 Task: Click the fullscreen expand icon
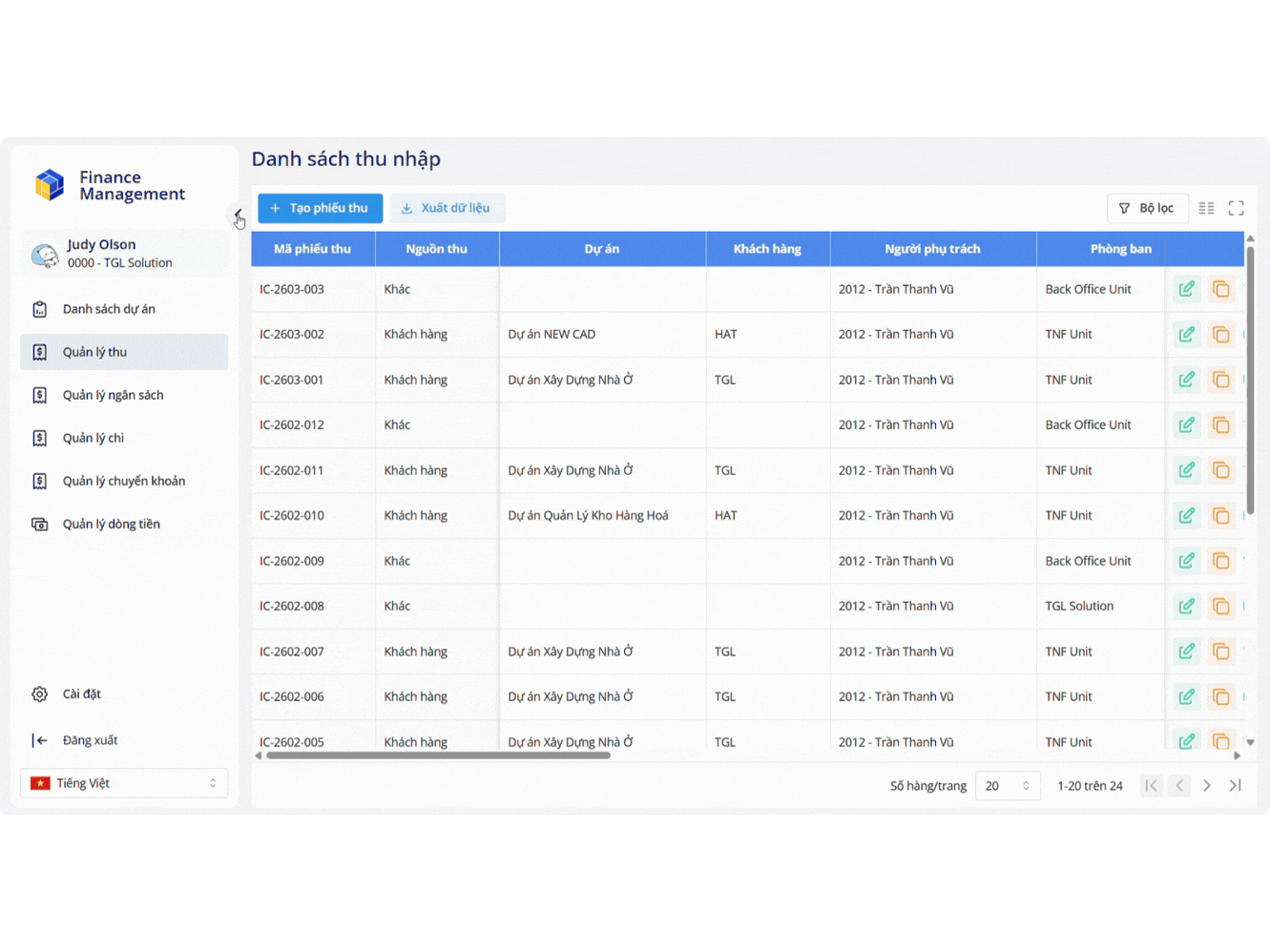pyautogui.click(x=1236, y=208)
